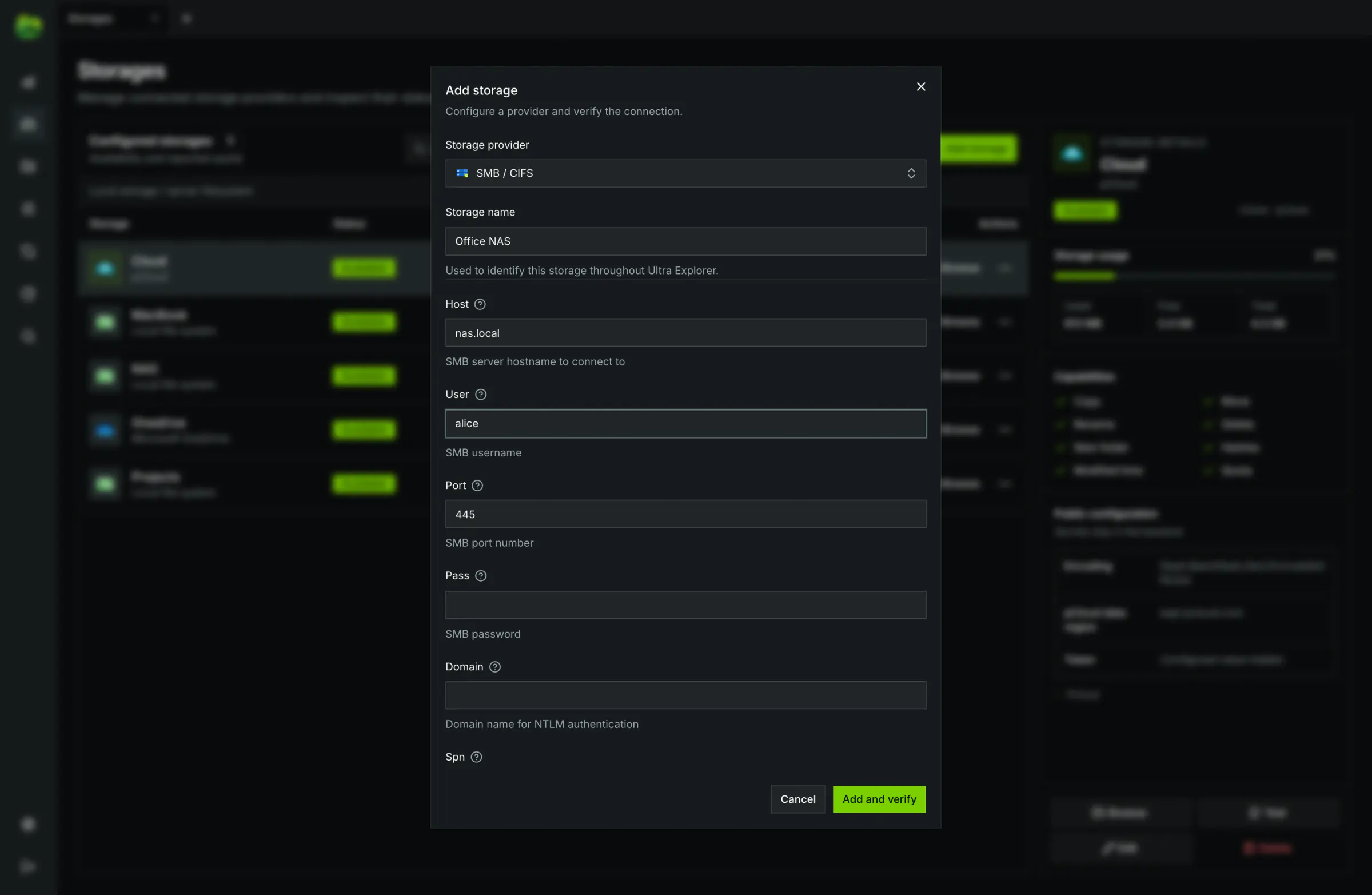The image size is (1372, 895).
Task: Click the 'Domain name for NTLM authentication' text
Action: [x=542, y=725]
